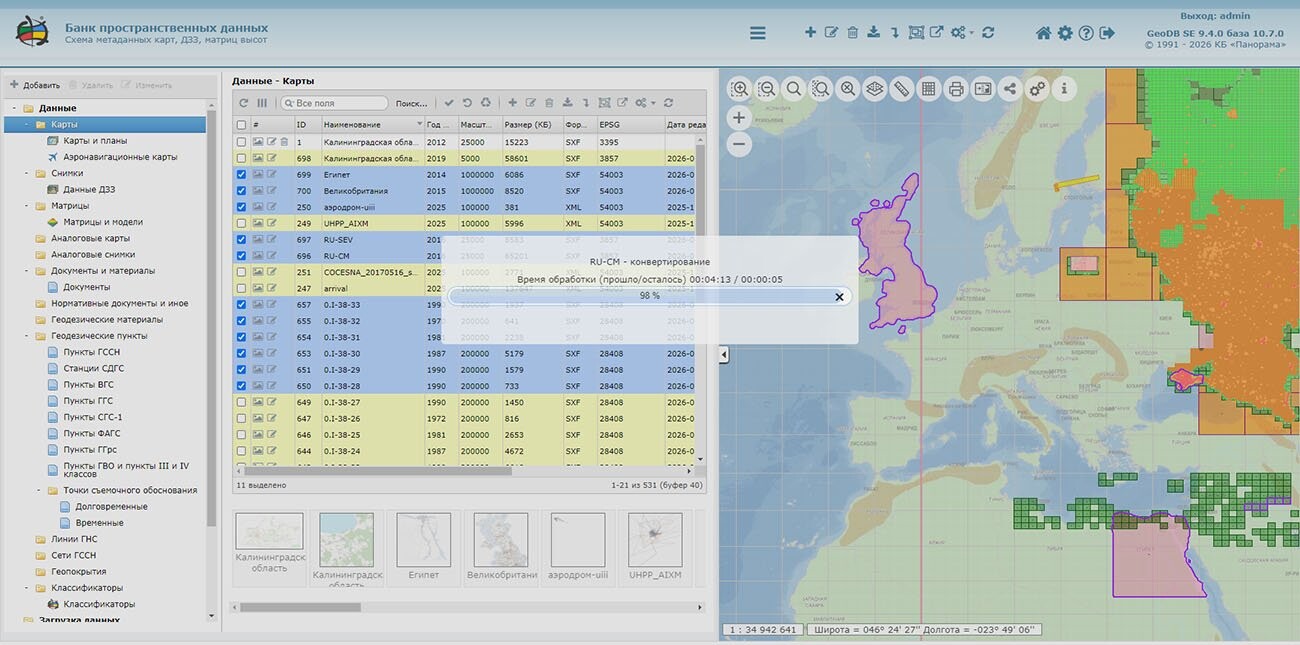Click the print map icon
The width and height of the screenshot is (1300, 645).
click(956, 89)
